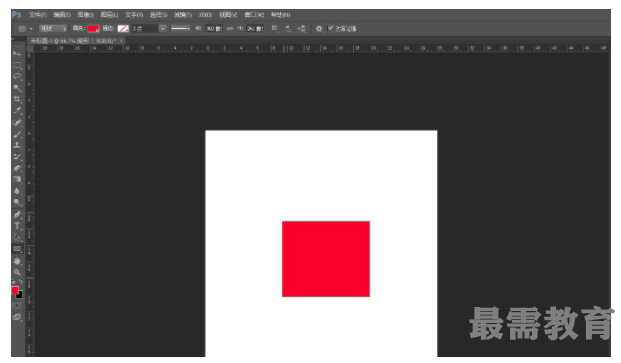Open the Type menu
Screen dimensions: 621x363
pyautogui.click(x=134, y=15)
